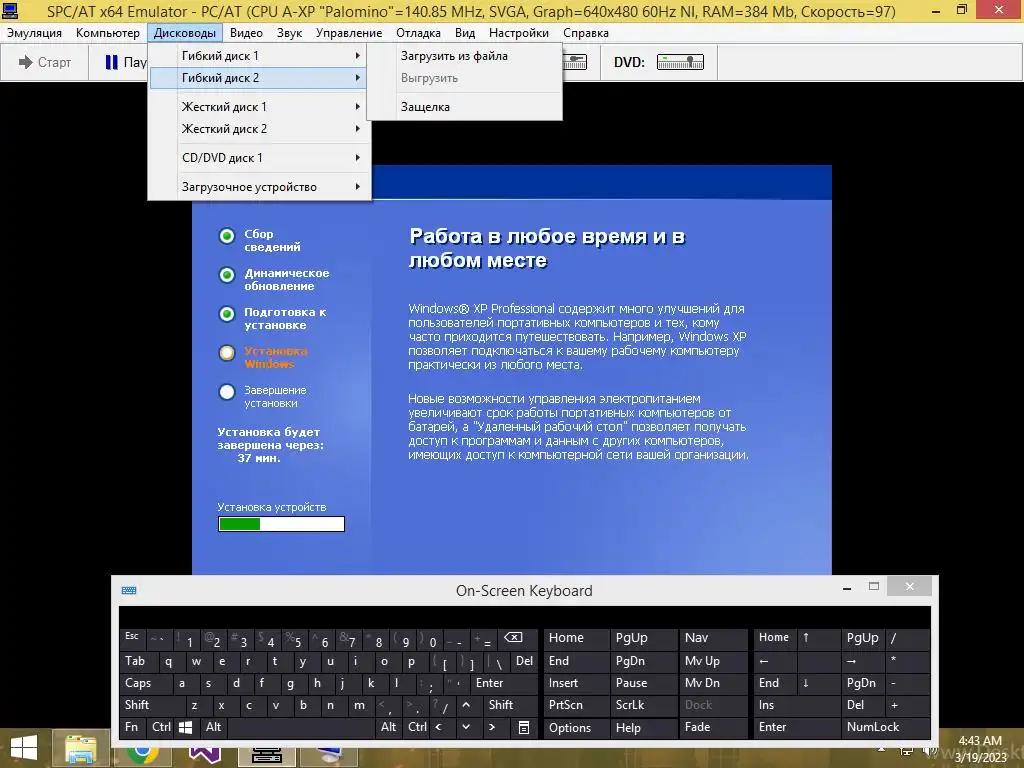Toggle the ScrLk key on On-Screen Keyboard

643,705
